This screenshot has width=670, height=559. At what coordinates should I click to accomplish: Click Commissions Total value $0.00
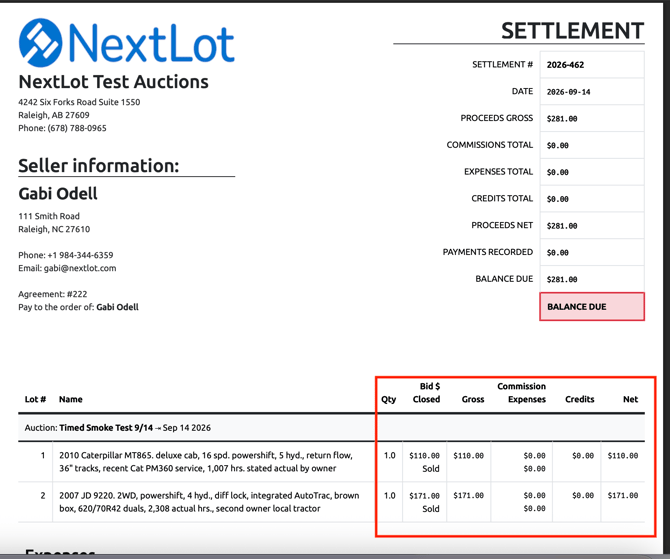(558, 146)
